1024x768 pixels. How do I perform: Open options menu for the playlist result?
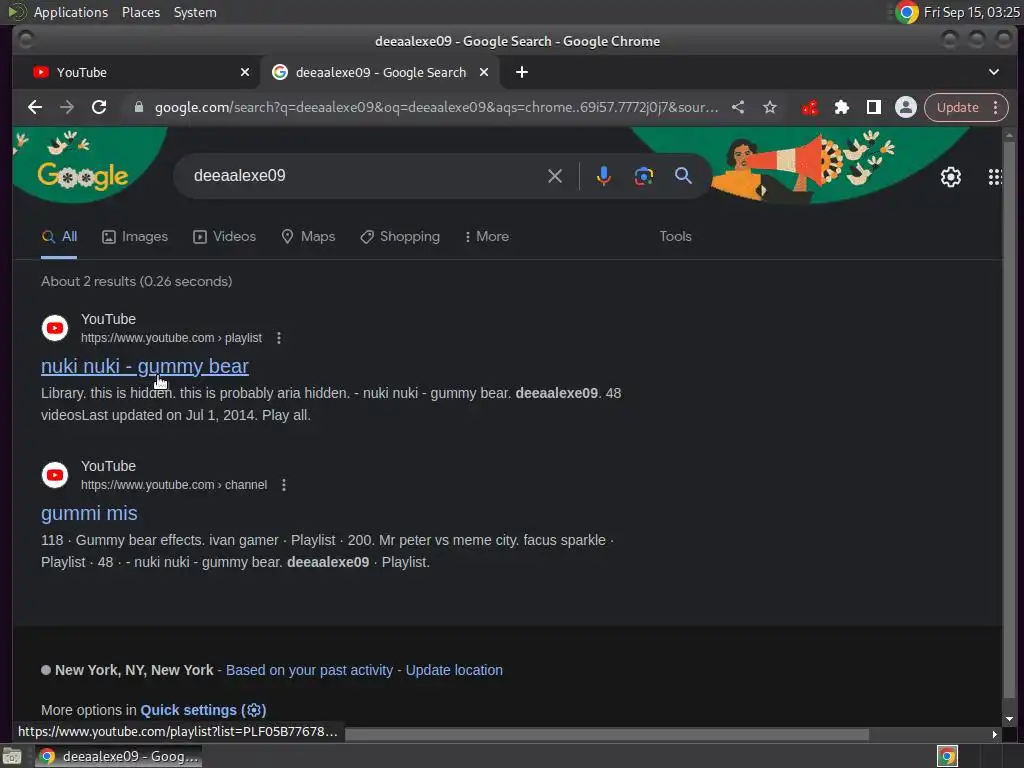(279, 338)
